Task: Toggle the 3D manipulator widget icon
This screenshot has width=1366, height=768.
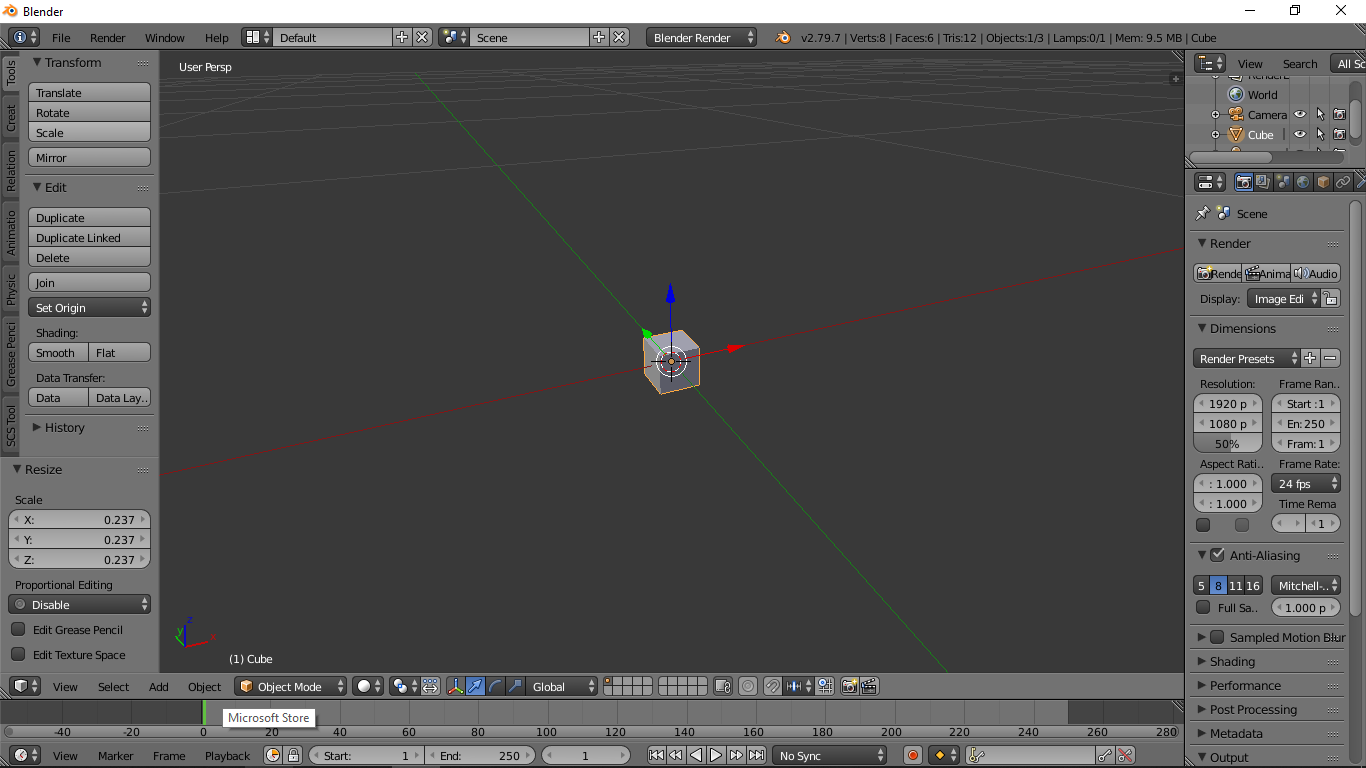Action: 455,686
